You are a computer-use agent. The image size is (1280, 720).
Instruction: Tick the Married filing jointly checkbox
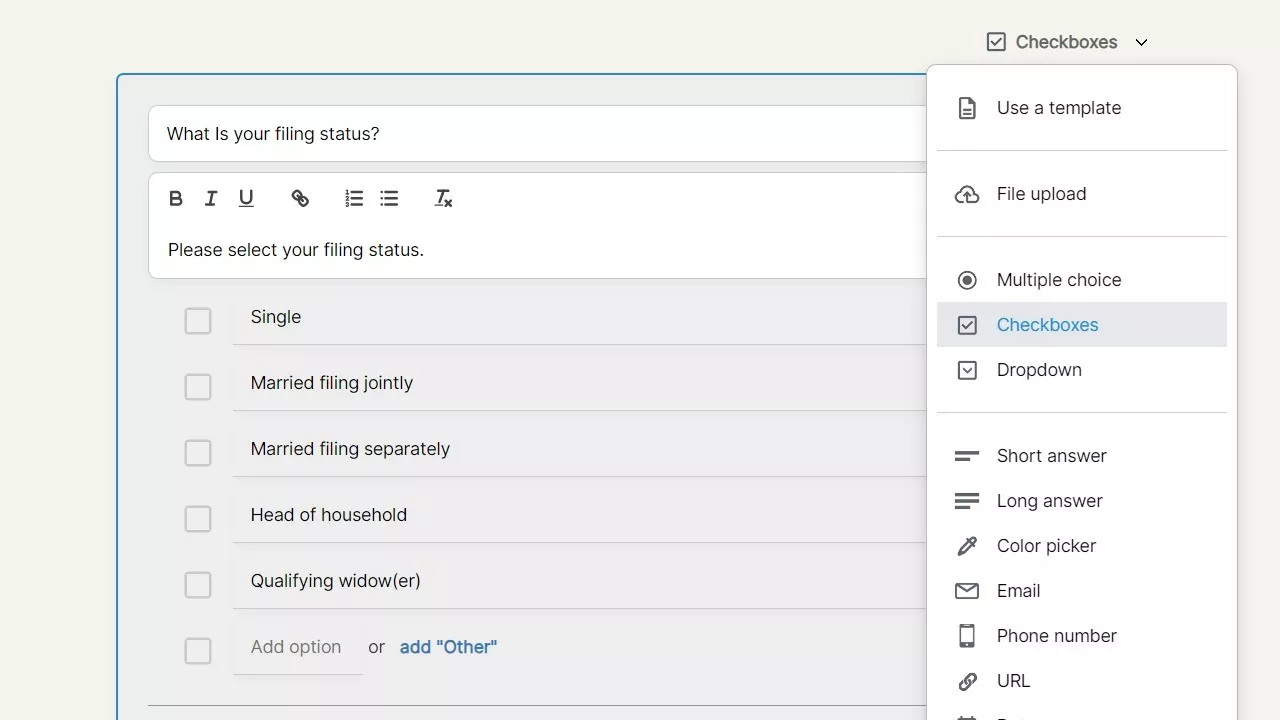coord(198,387)
